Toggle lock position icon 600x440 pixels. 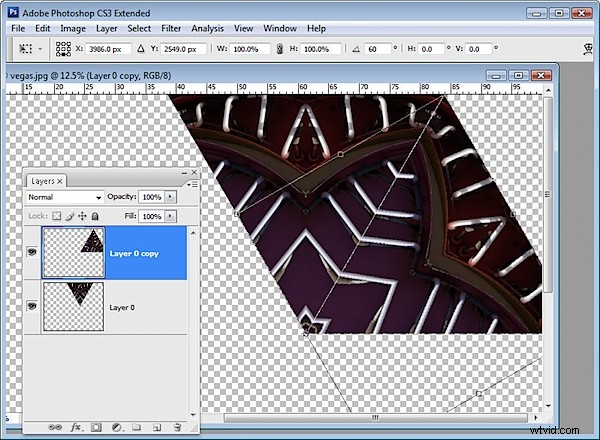(x=82, y=216)
